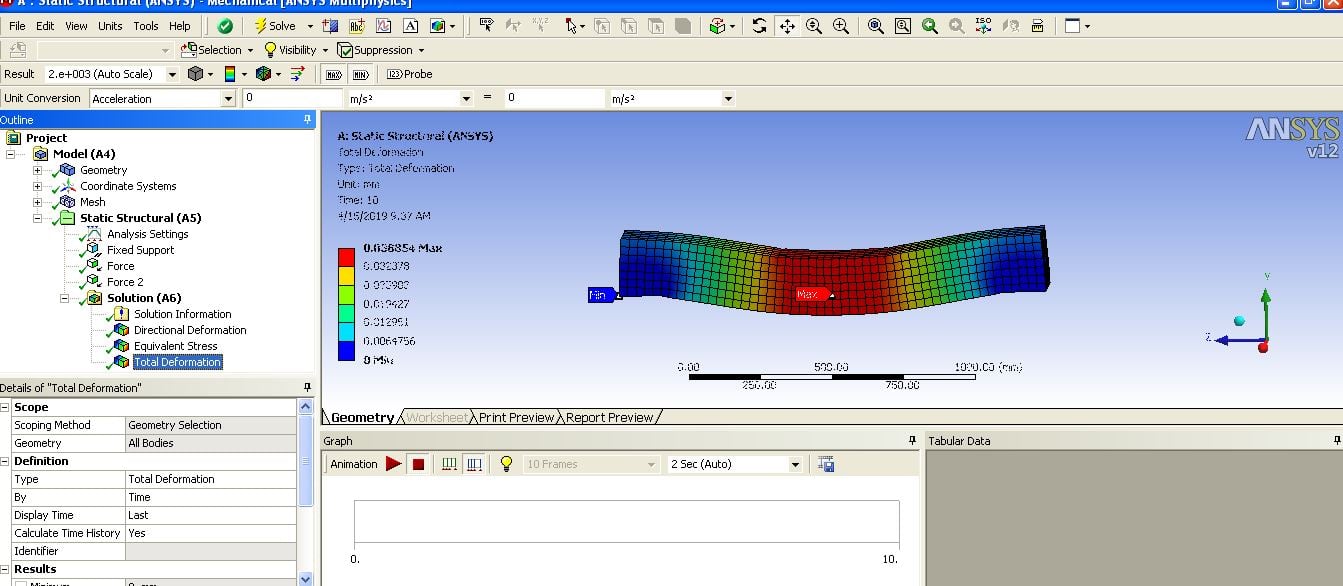The image size is (1343, 586).
Task: Open the Tools menu
Action: pyautogui.click(x=146, y=26)
